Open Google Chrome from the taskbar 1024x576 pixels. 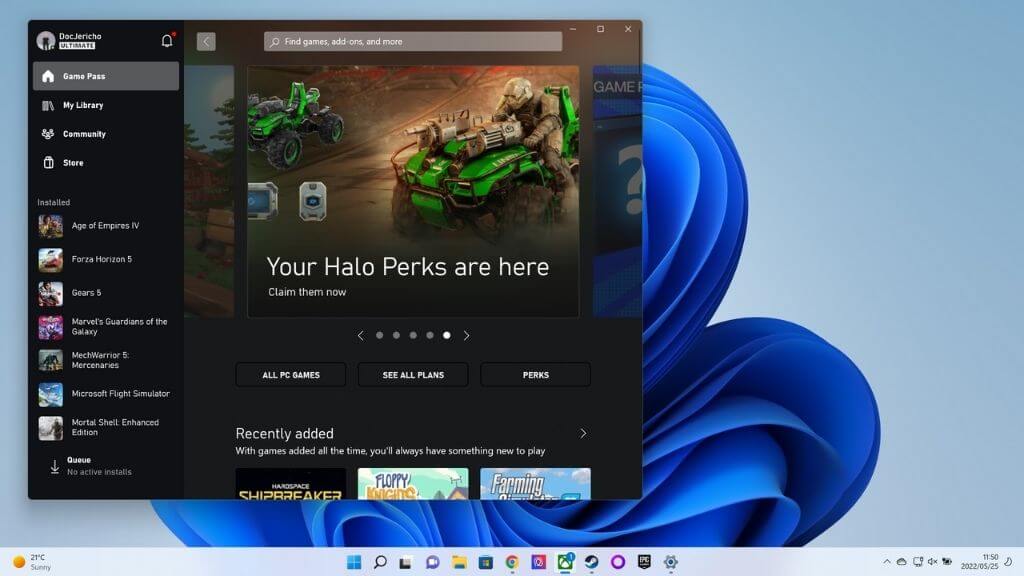point(512,562)
